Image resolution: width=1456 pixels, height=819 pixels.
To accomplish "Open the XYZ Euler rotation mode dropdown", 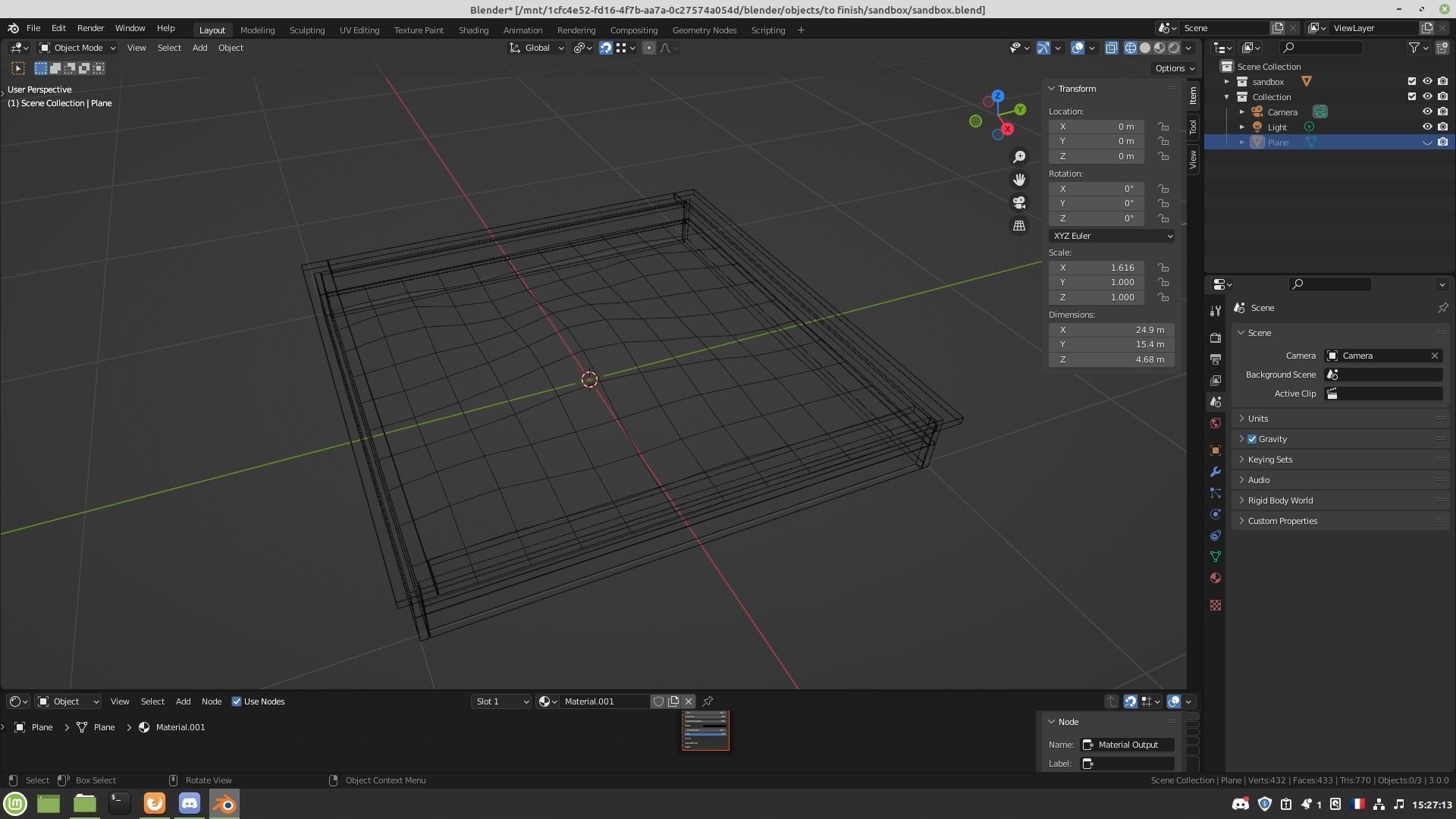I will 1111,236.
